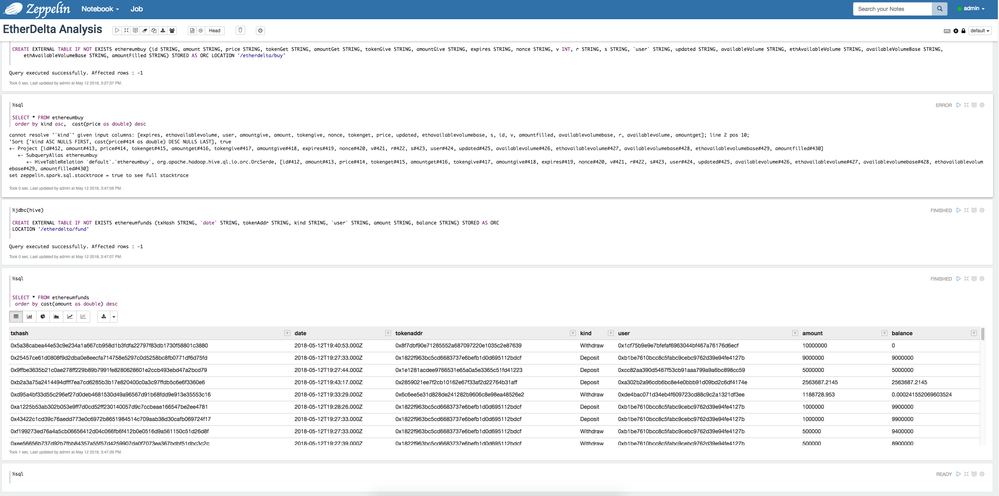This screenshot has height=496, width=999.
Task: Show keyboard shortcuts list
Action: pyautogui.click(x=947, y=31)
